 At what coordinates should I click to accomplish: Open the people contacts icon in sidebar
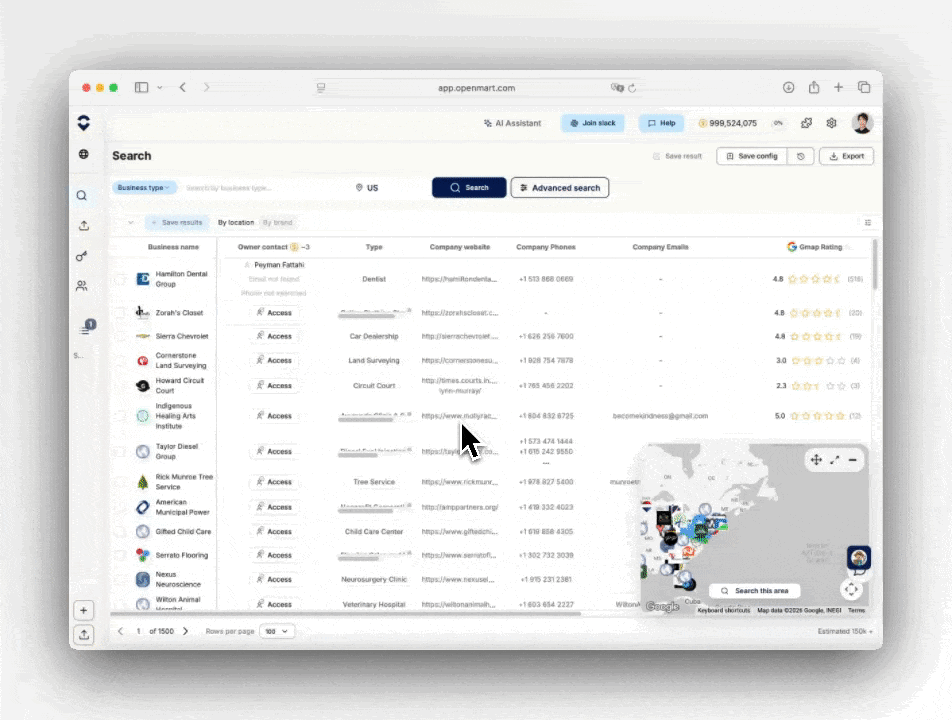(81, 285)
